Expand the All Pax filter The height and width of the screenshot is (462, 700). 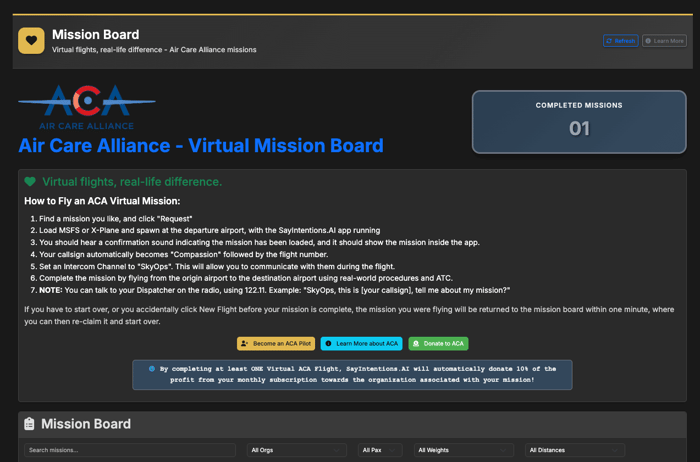[x=380, y=450]
